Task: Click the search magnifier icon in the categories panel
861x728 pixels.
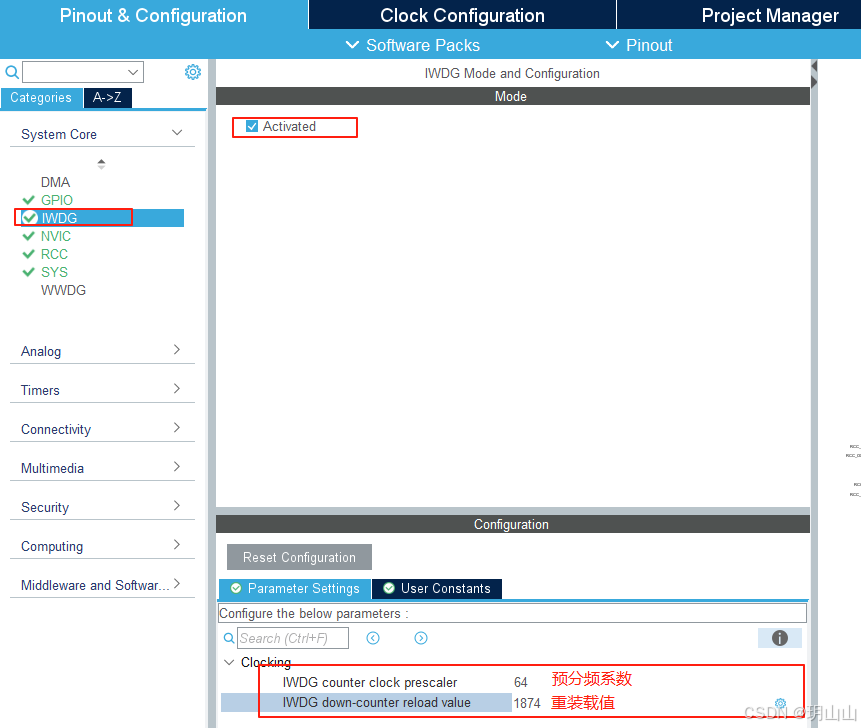Action: click(x=12, y=72)
